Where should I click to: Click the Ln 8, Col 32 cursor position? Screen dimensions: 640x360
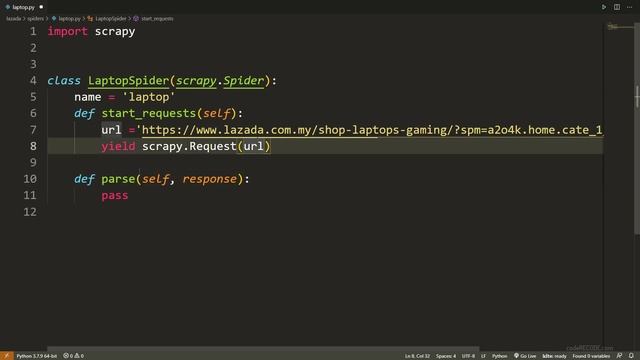click(x=417, y=356)
